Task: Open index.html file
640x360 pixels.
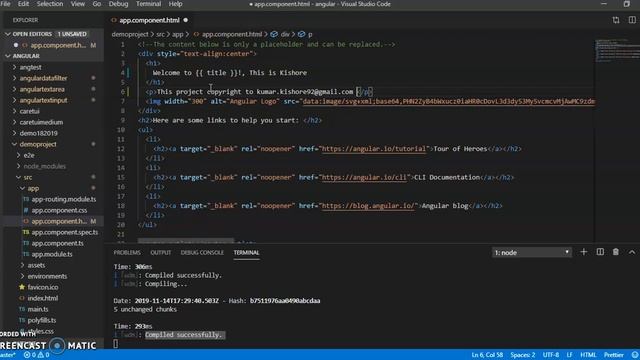Action: click(x=42, y=298)
